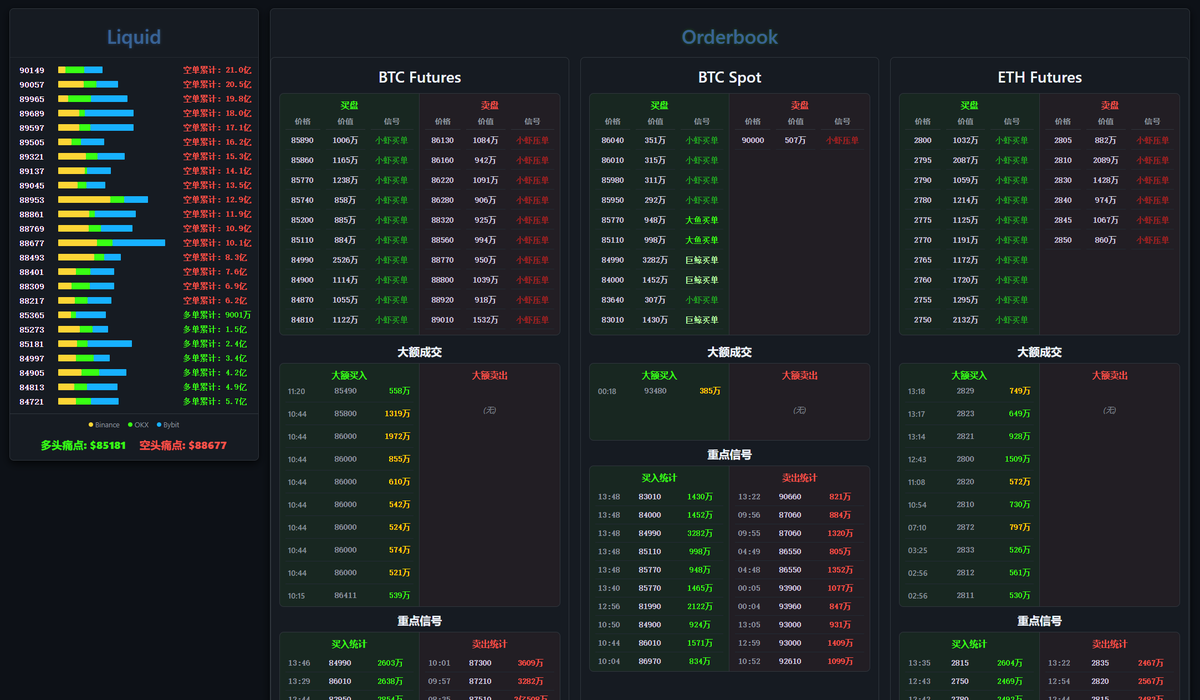This screenshot has height=700, width=1200.
Task: Click trade price 86411 in BTC Futures
Action: coord(345,595)
